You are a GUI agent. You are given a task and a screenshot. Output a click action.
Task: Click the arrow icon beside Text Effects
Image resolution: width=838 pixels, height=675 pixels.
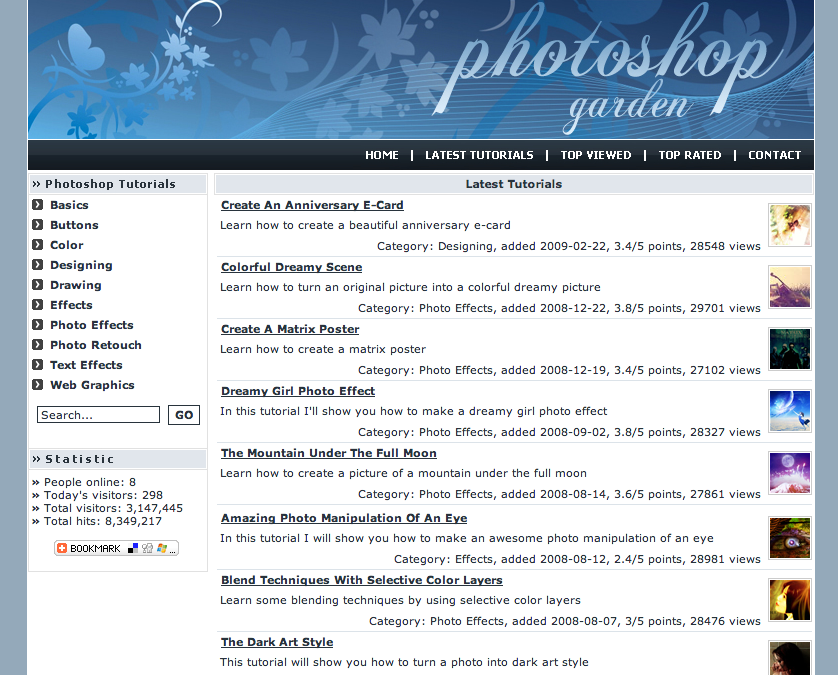click(37, 364)
